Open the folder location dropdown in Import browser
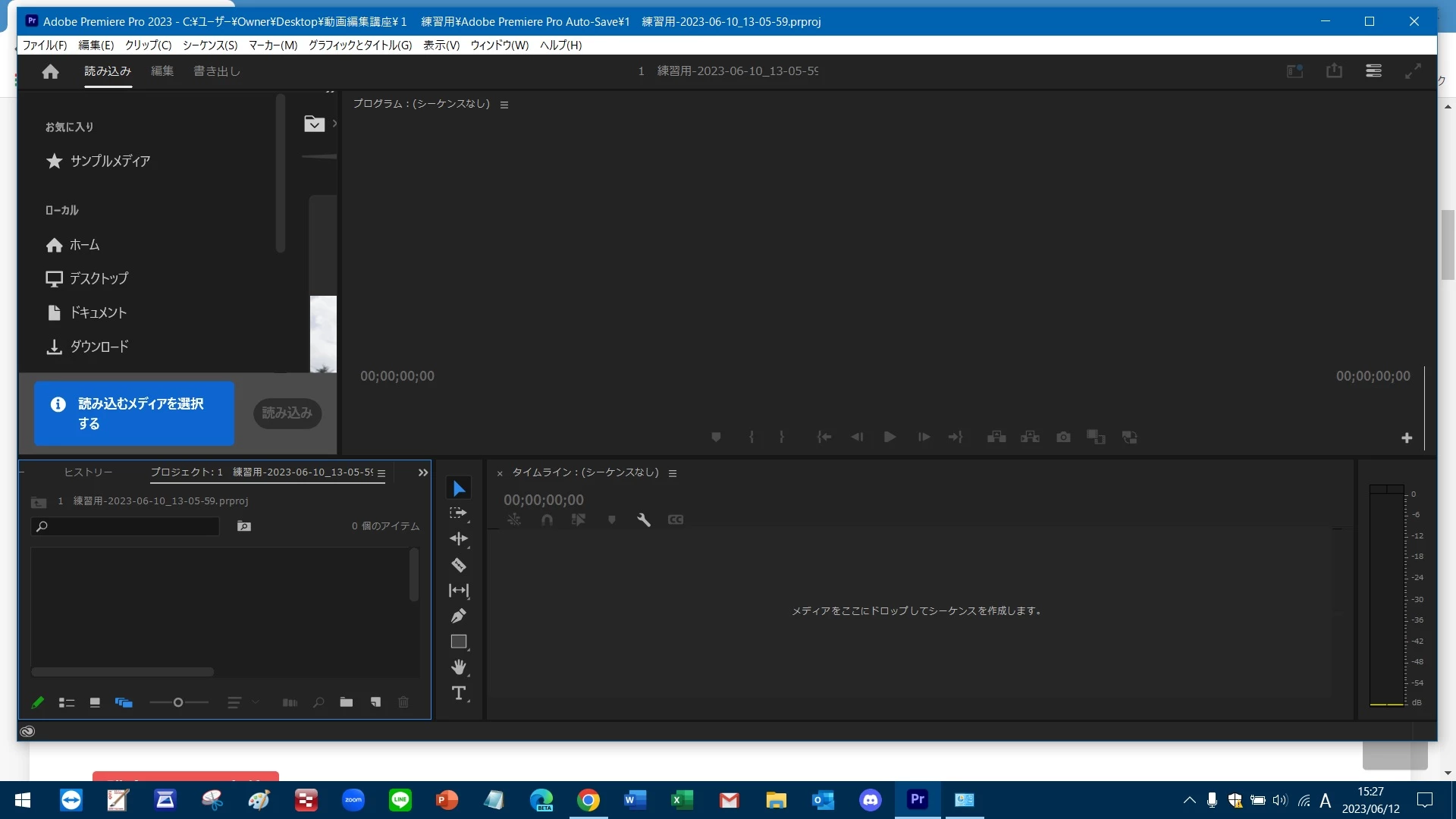Viewport: 1456px width, 819px height. click(x=314, y=124)
